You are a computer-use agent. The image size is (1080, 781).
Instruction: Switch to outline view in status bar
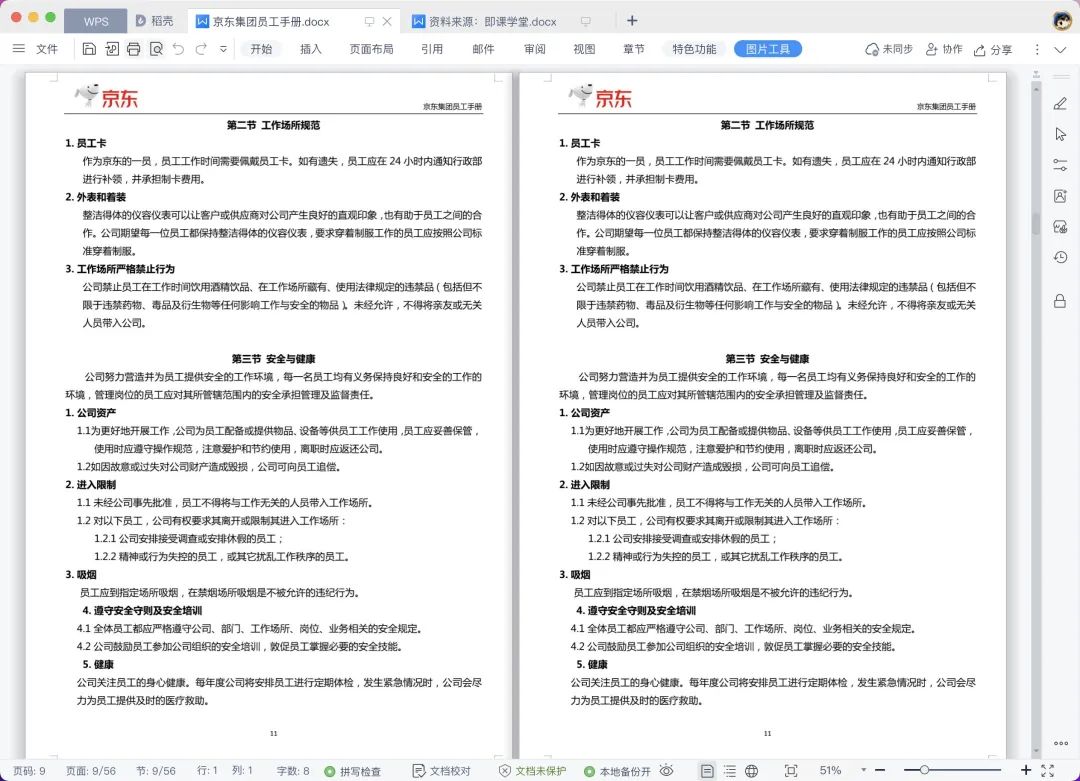click(729, 771)
